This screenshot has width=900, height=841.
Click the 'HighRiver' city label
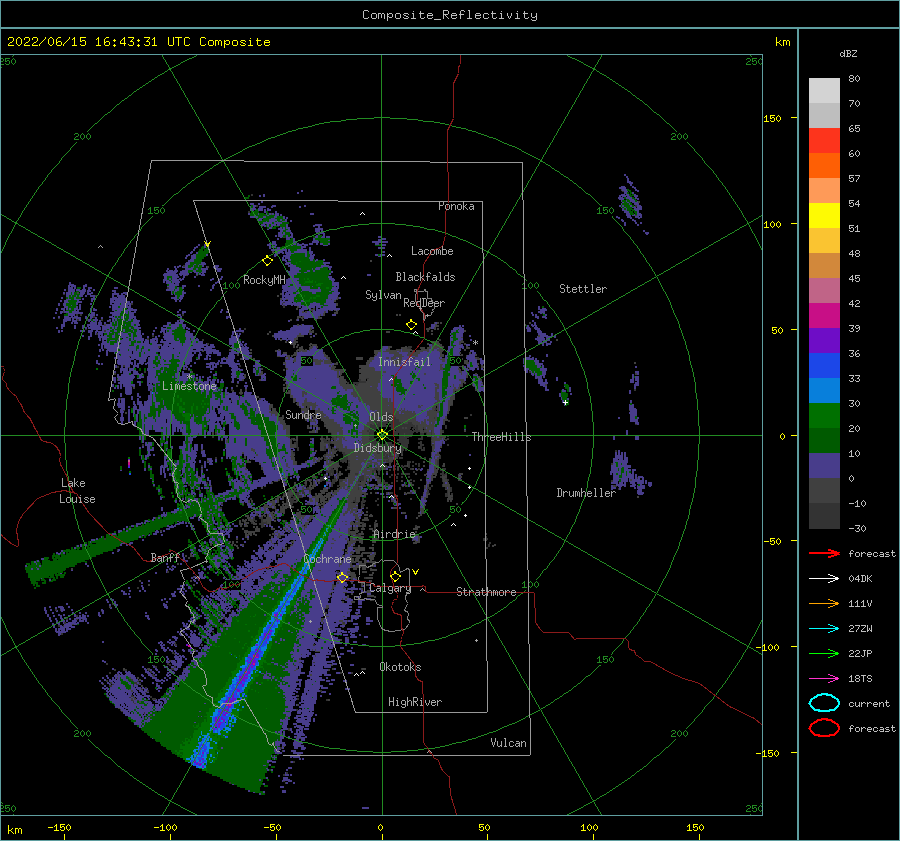pyautogui.click(x=415, y=702)
